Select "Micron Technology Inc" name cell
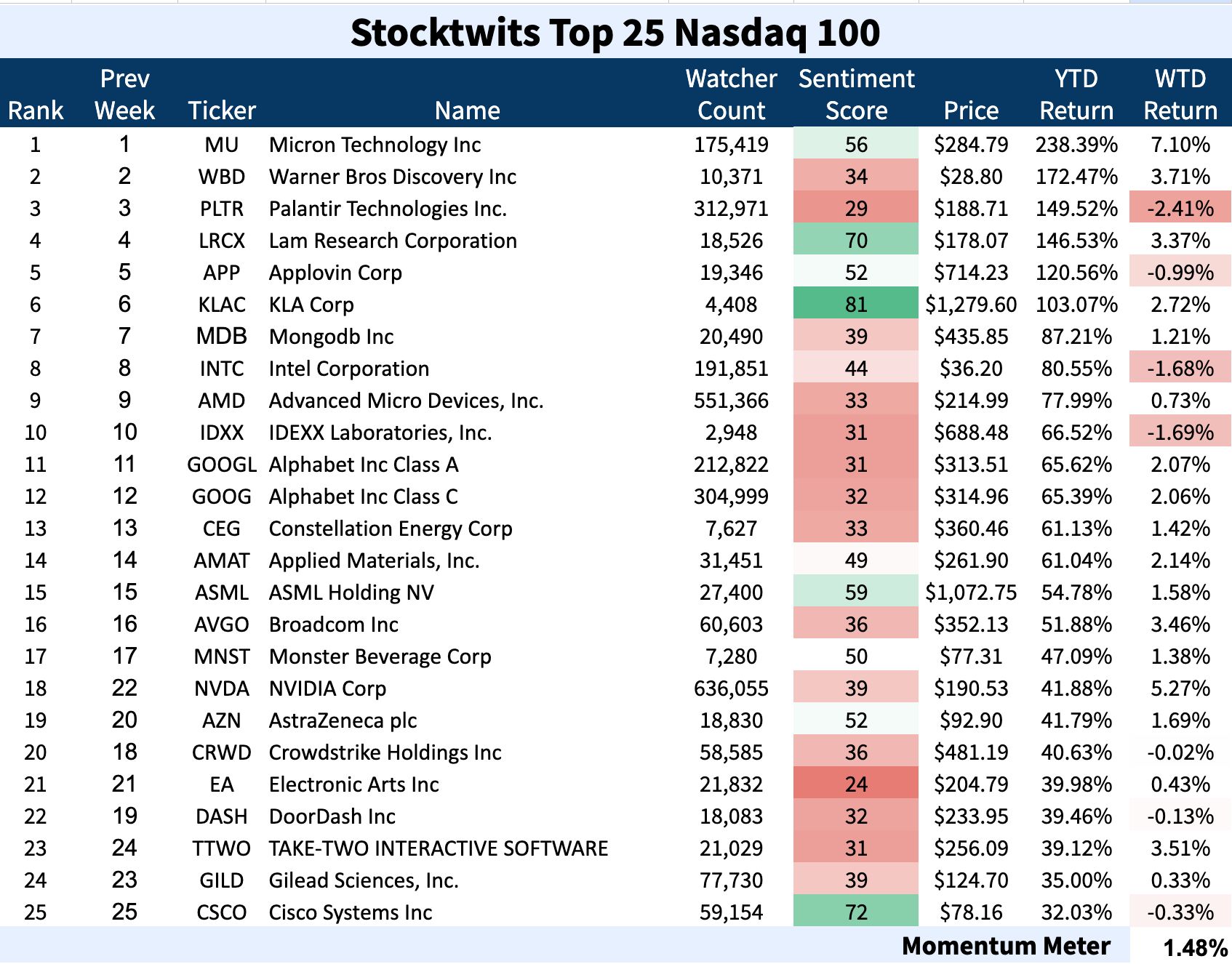 [x=375, y=145]
